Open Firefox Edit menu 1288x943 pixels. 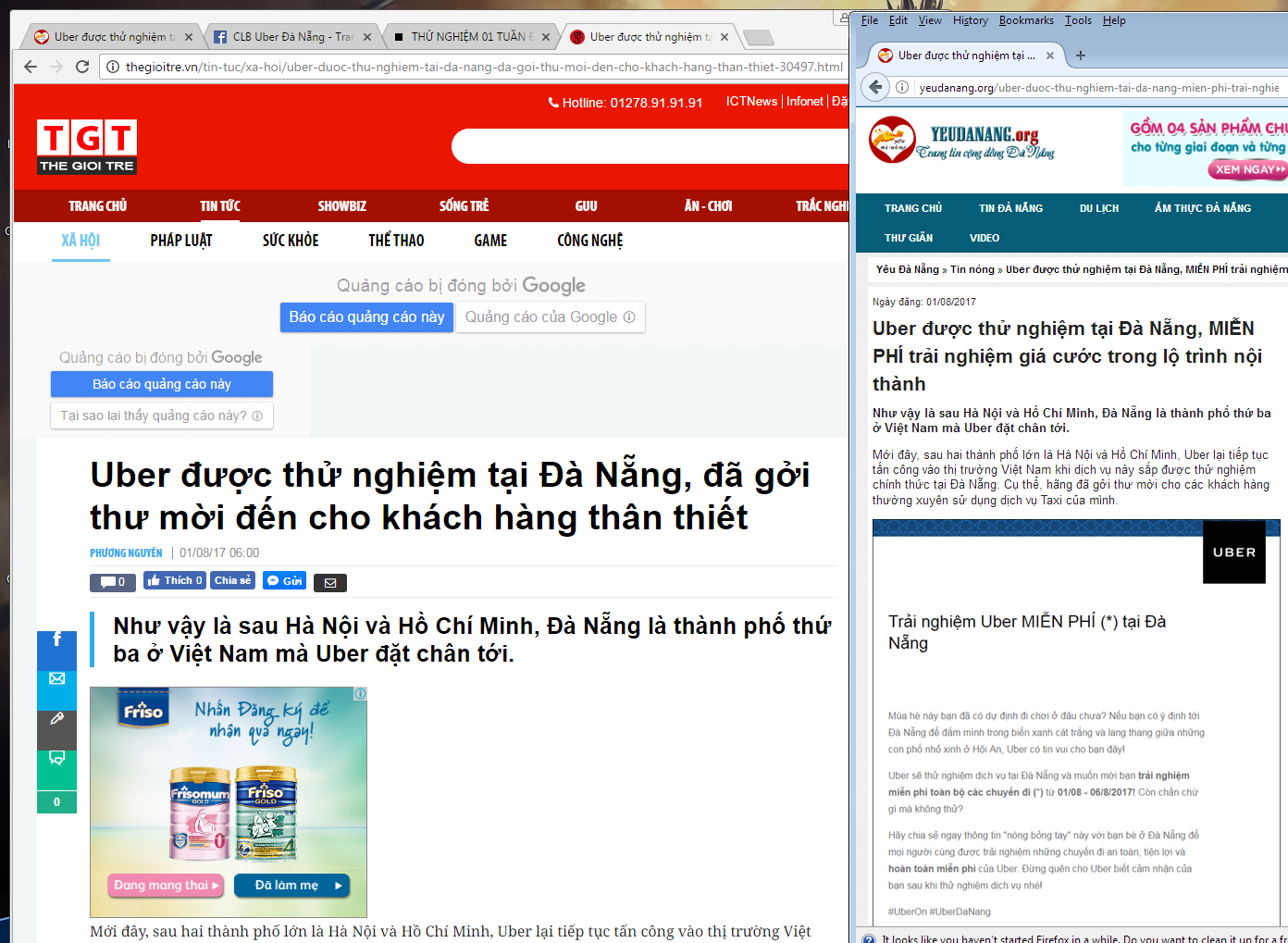tap(898, 20)
